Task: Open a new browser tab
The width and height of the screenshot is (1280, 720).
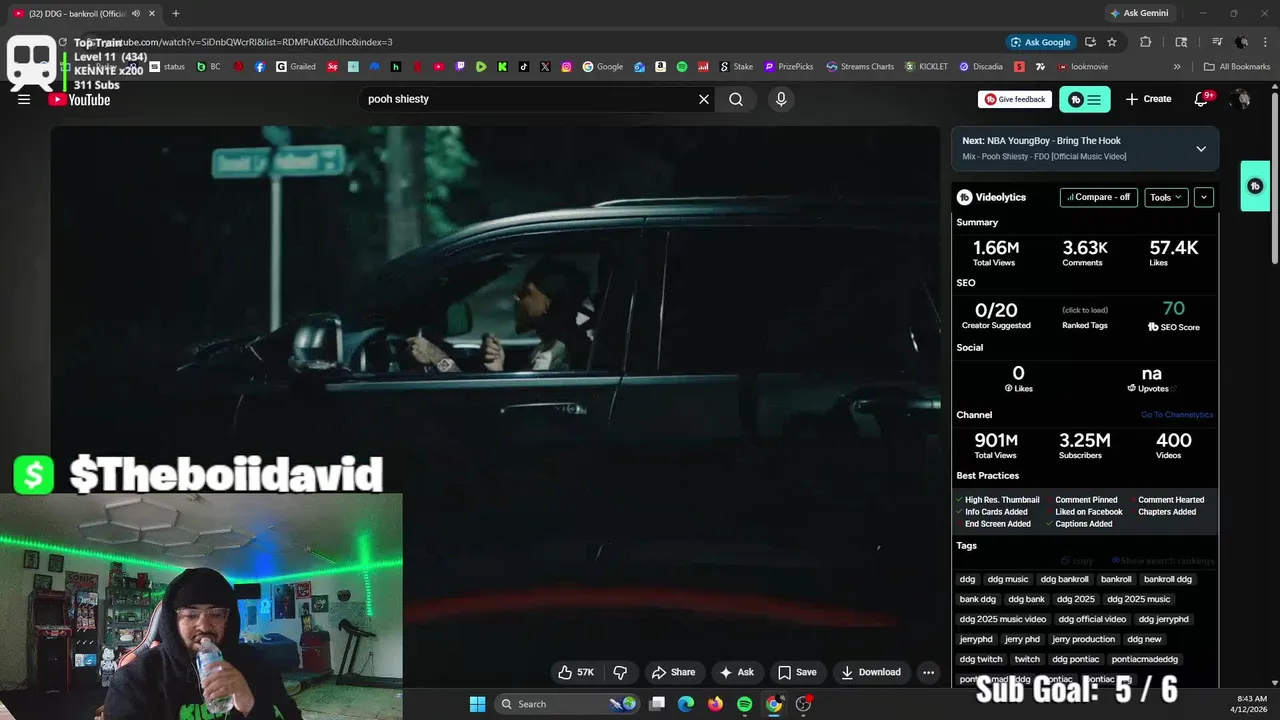Action: pyautogui.click(x=176, y=14)
